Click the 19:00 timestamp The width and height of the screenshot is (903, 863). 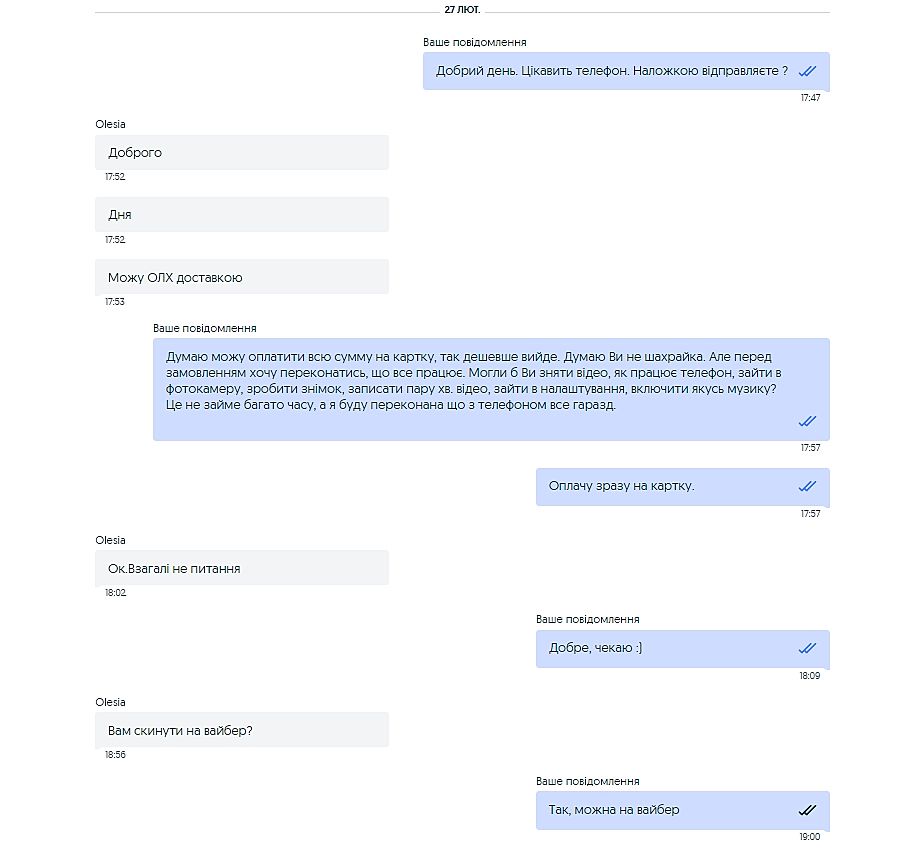pyautogui.click(x=810, y=837)
